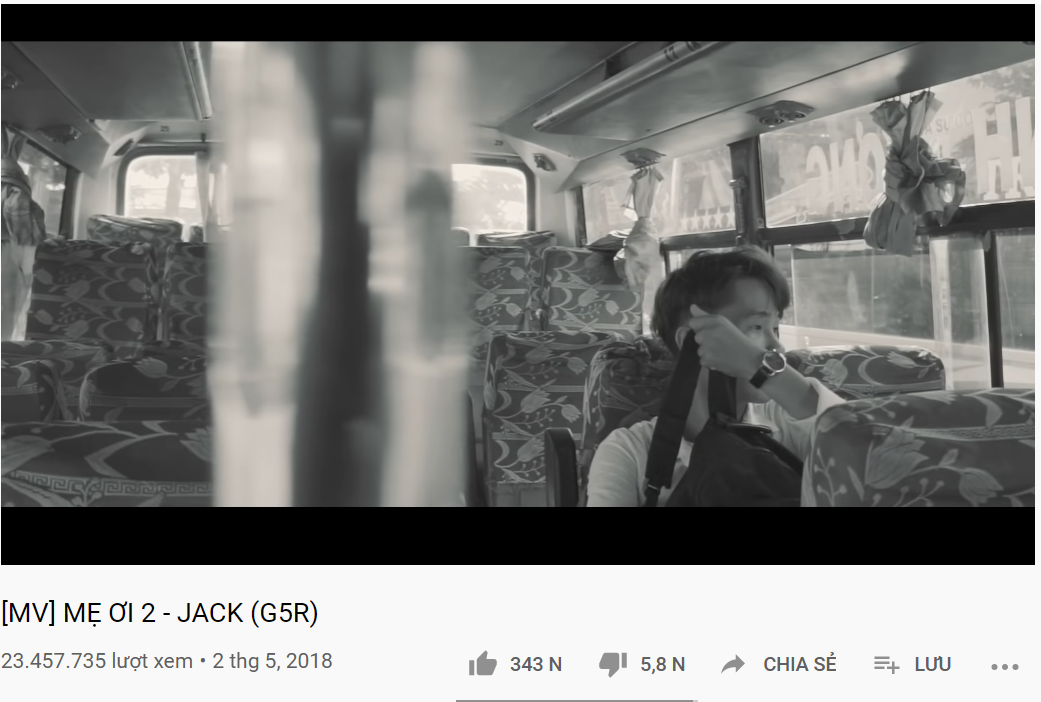The image size is (1041, 702).
Task: Open sharing via the CHIA SẺ label
Action: point(799,664)
